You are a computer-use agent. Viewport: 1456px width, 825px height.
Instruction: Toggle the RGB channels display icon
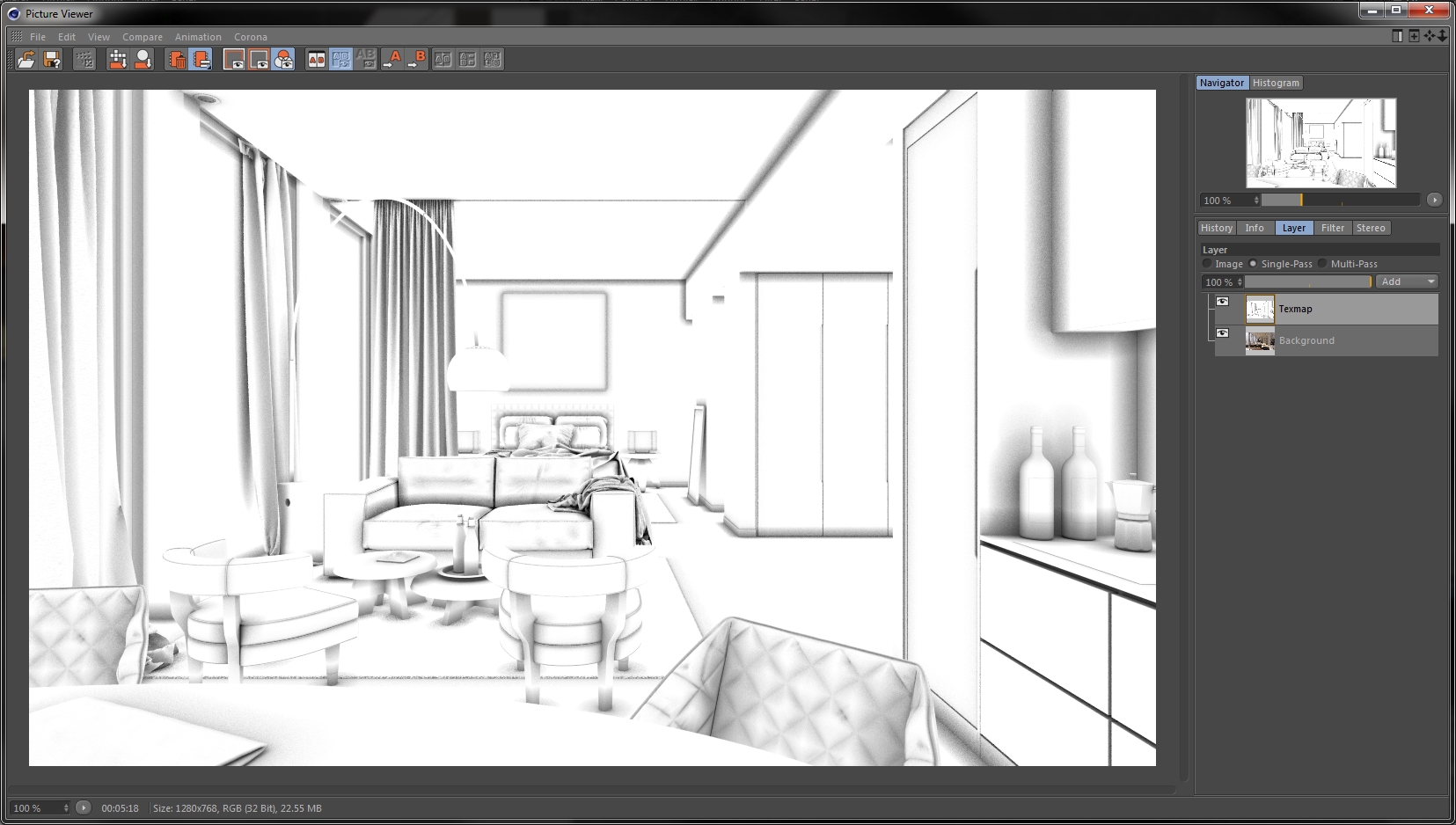click(x=284, y=59)
